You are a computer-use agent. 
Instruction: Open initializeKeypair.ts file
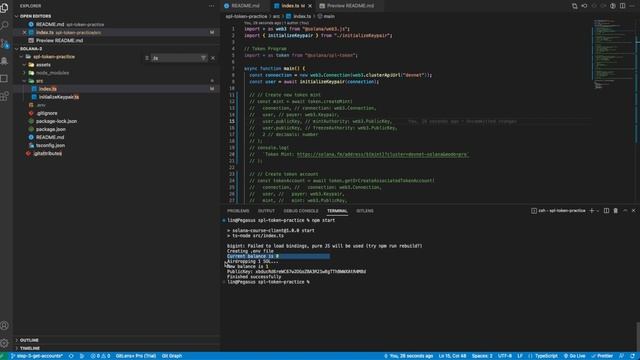coord(59,97)
